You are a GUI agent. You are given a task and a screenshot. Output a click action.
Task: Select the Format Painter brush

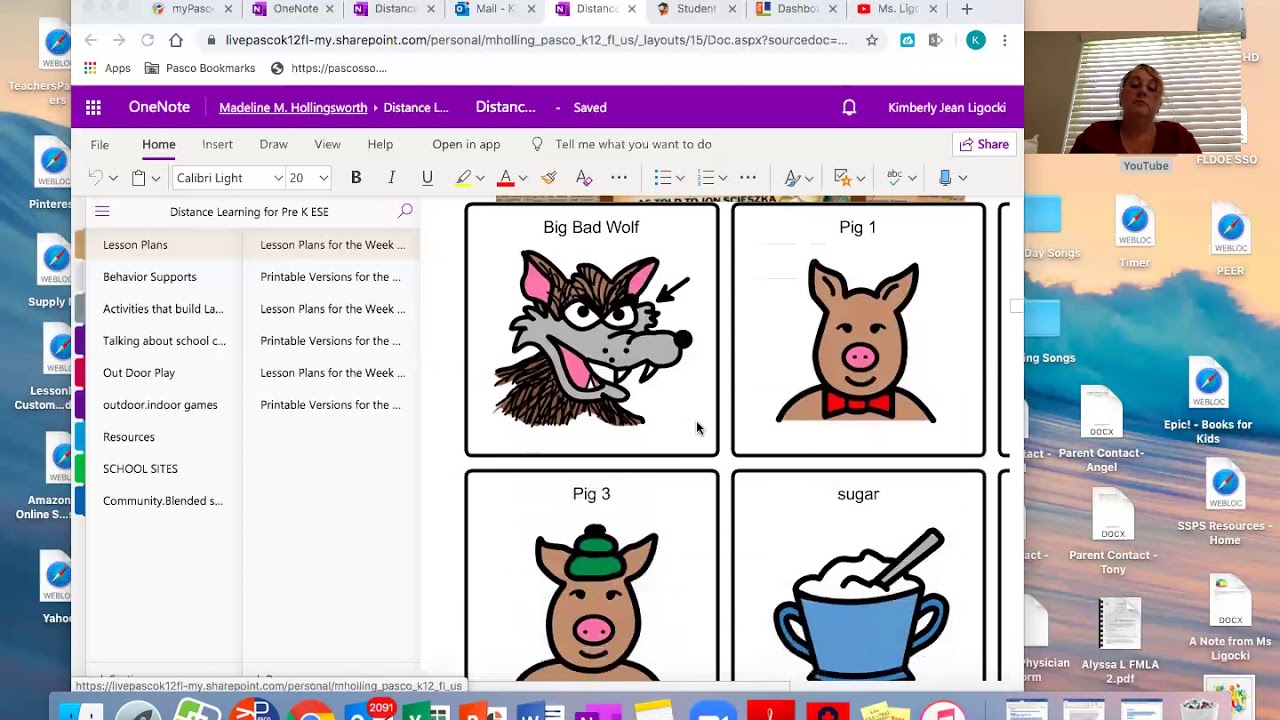click(548, 178)
